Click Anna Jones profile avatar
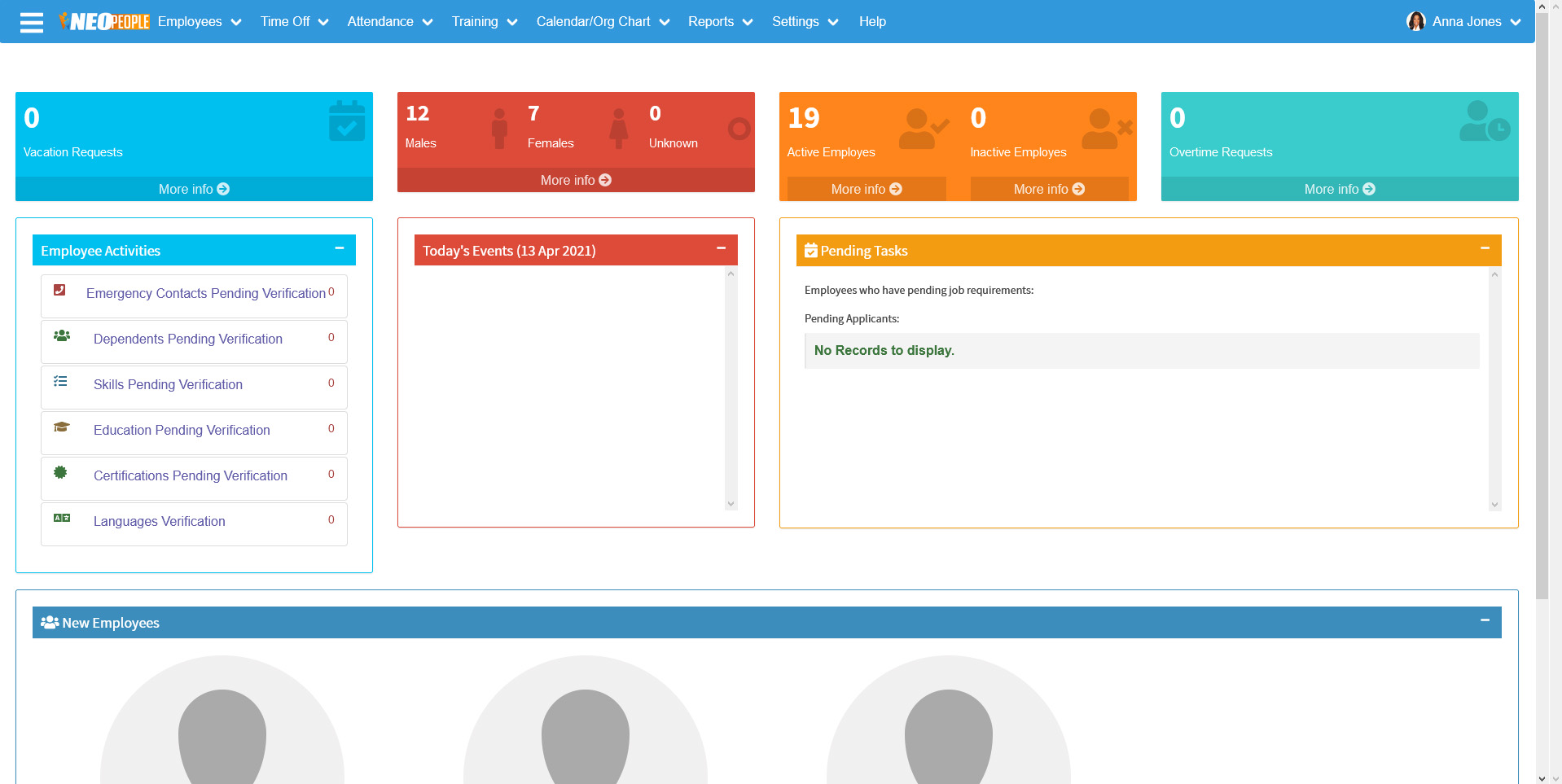This screenshot has height=784, width=1562. point(1415,22)
